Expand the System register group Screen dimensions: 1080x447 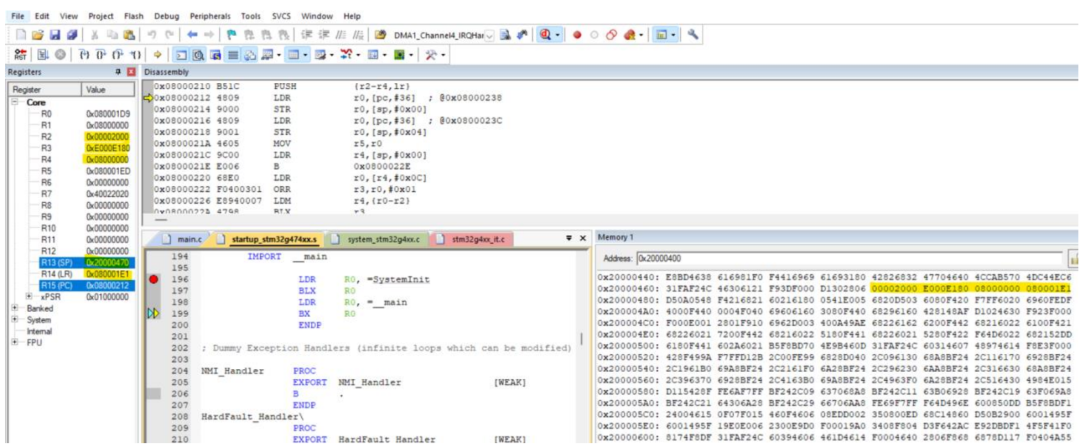pos(14,319)
